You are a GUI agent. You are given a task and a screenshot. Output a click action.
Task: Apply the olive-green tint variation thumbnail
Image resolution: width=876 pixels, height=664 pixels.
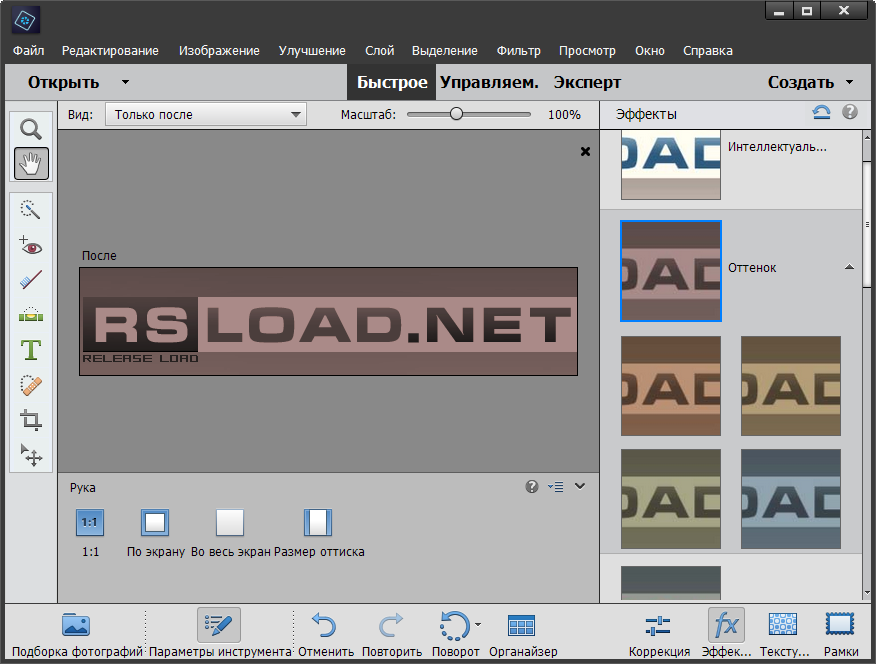(671, 499)
